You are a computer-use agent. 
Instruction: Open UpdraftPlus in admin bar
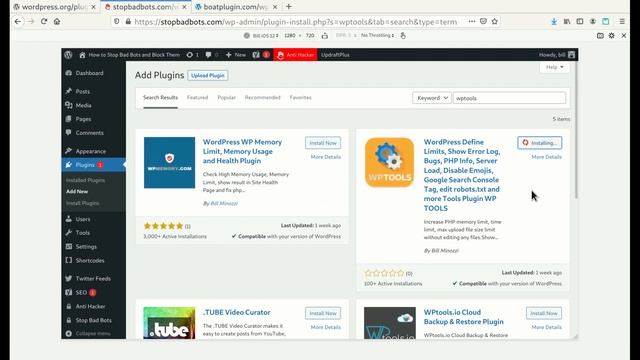[x=335, y=55]
